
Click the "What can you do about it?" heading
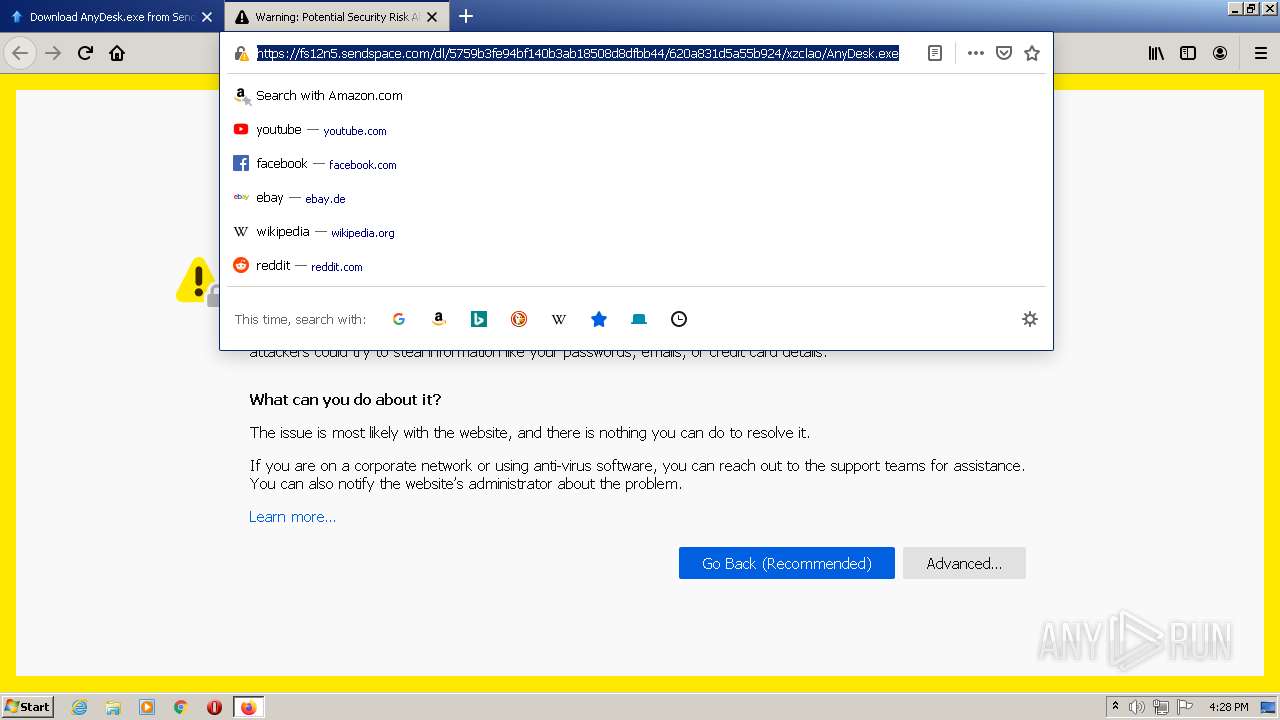[x=345, y=400]
